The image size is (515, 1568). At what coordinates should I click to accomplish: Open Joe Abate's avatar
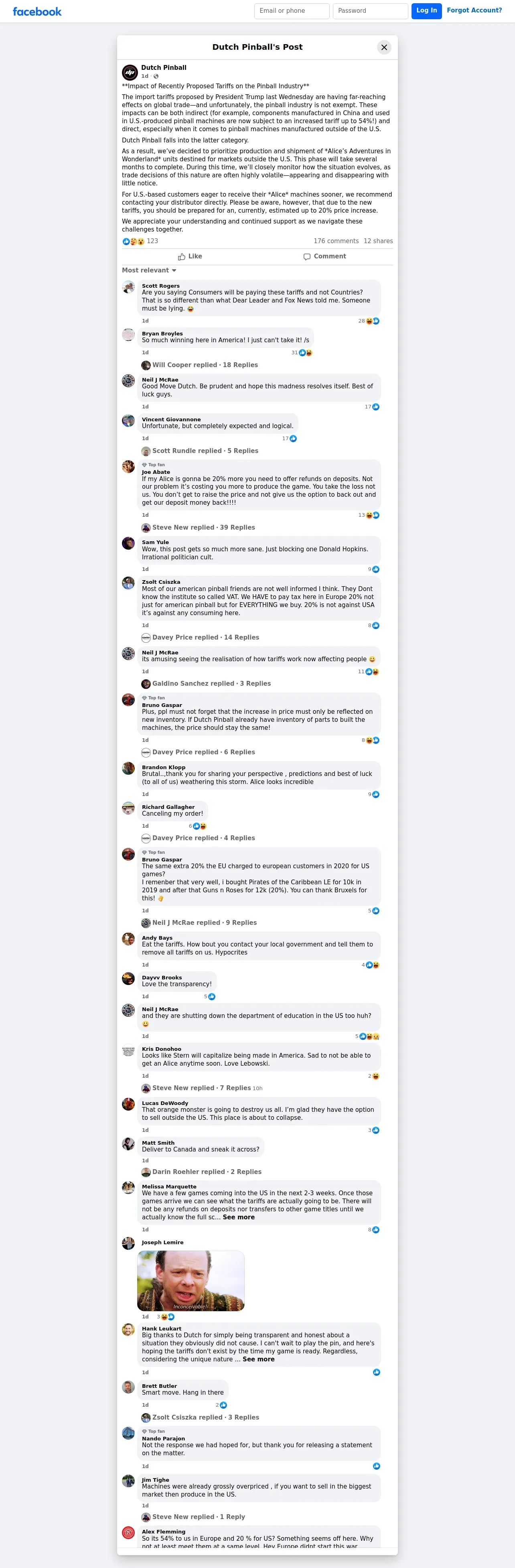[128, 467]
